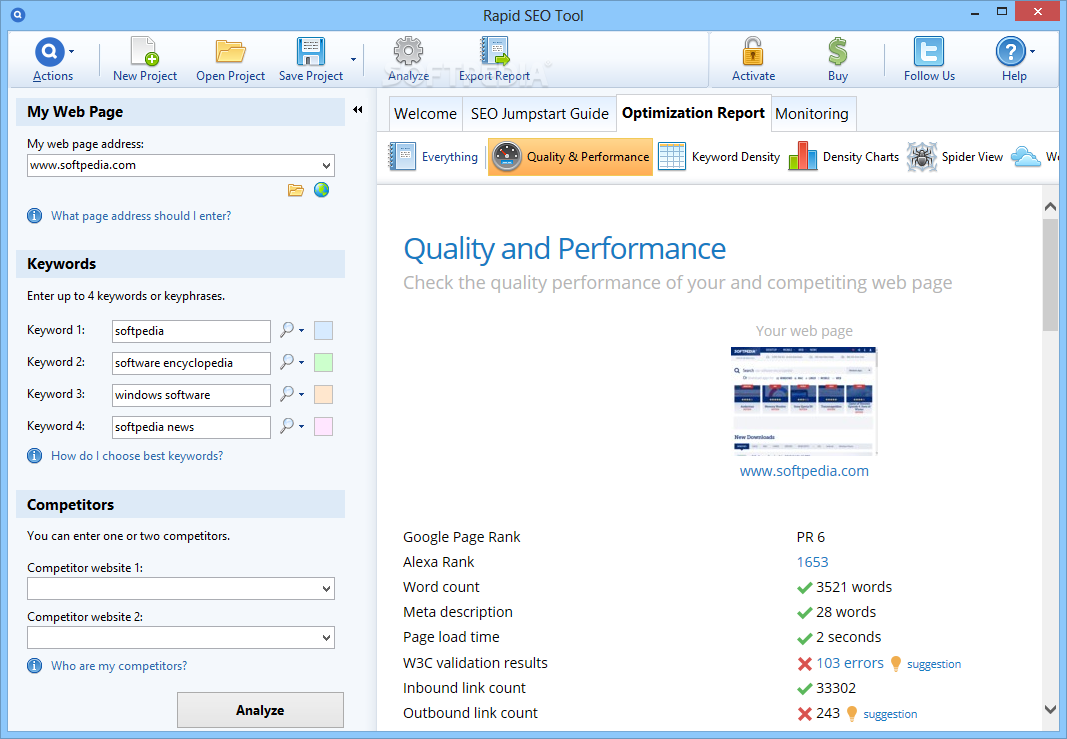The height and width of the screenshot is (739, 1067).
Task: Open Keyword 2 search dropdown arrow
Action: (x=301, y=363)
